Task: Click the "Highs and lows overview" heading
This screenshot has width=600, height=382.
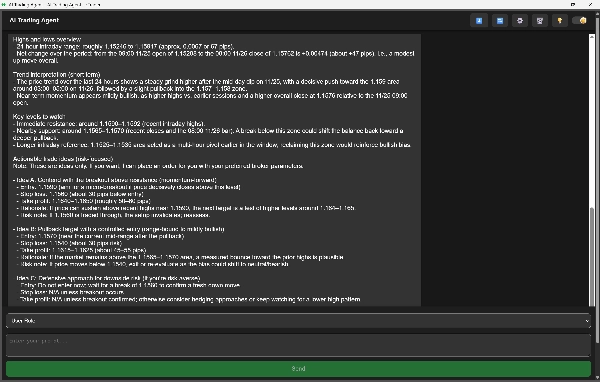Action: pos(47,39)
